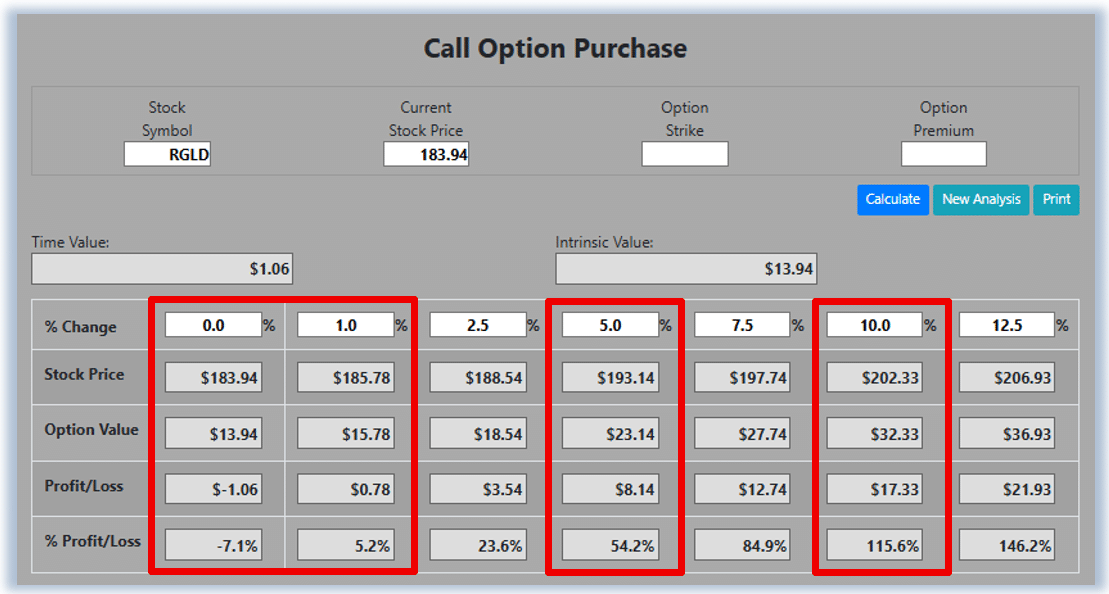This screenshot has height=594, width=1109.
Task: Click the Intrinsic Value field showing $13.94
Action: [686, 269]
